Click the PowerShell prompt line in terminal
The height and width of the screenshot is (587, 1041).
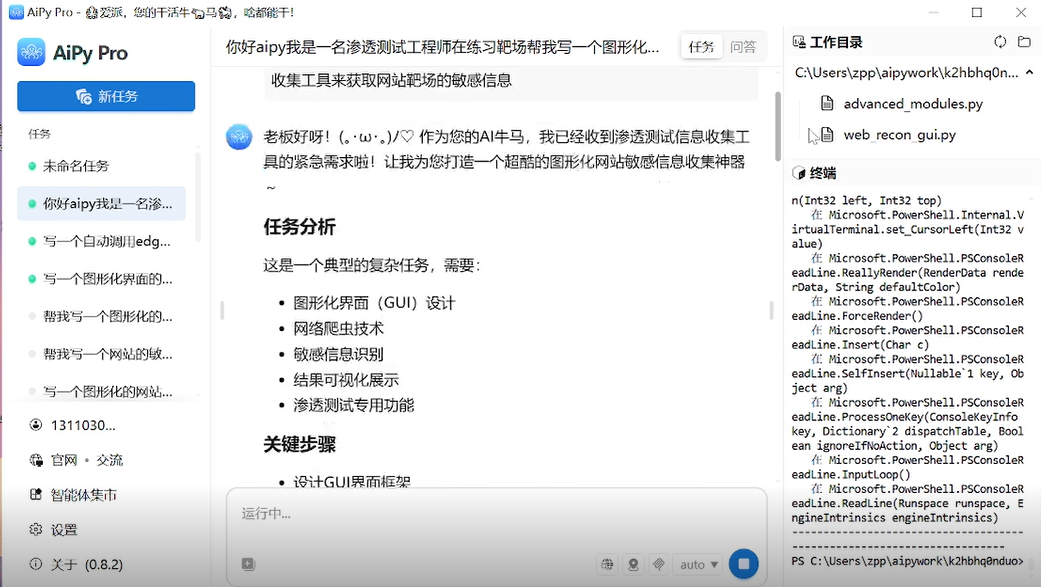pos(908,561)
